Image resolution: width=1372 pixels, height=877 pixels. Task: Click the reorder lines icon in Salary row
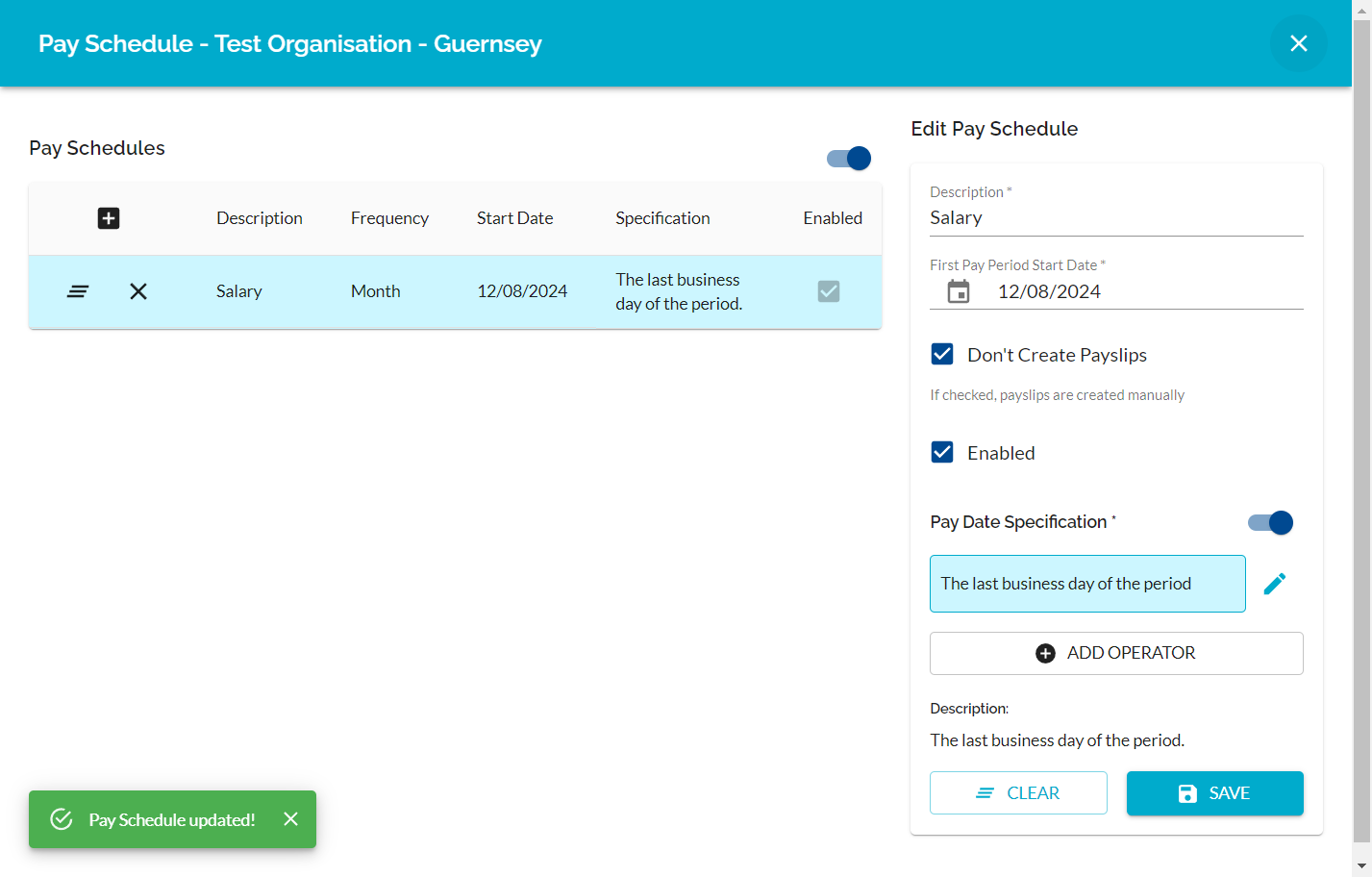pyautogui.click(x=78, y=291)
